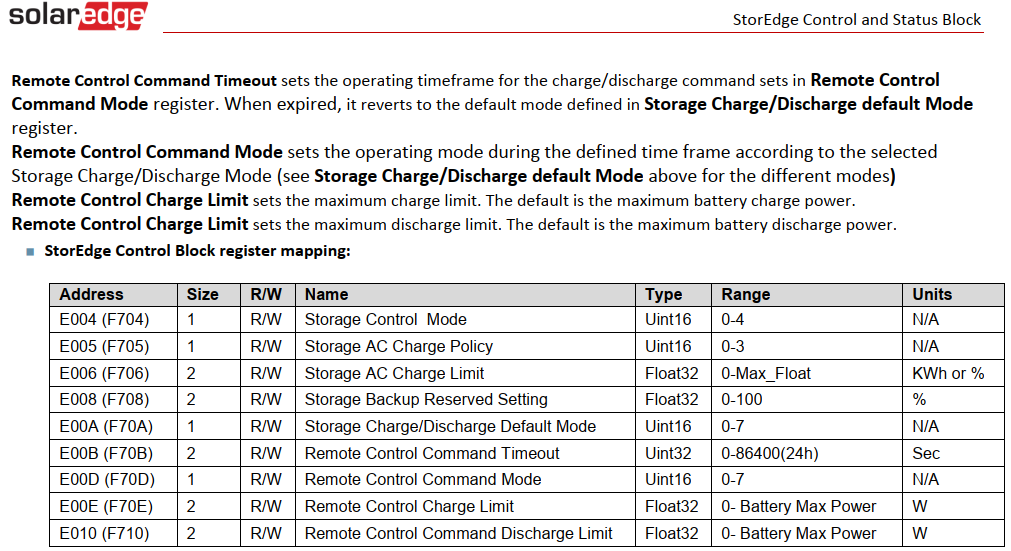Select the KWh or % units cell
The image size is (1011, 551).
coord(948,373)
